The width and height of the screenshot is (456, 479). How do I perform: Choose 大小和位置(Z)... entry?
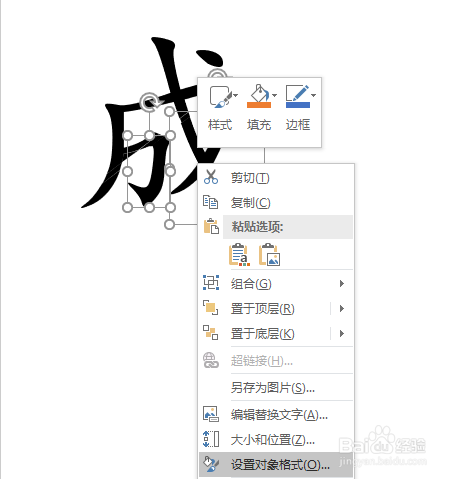pyautogui.click(x=276, y=440)
